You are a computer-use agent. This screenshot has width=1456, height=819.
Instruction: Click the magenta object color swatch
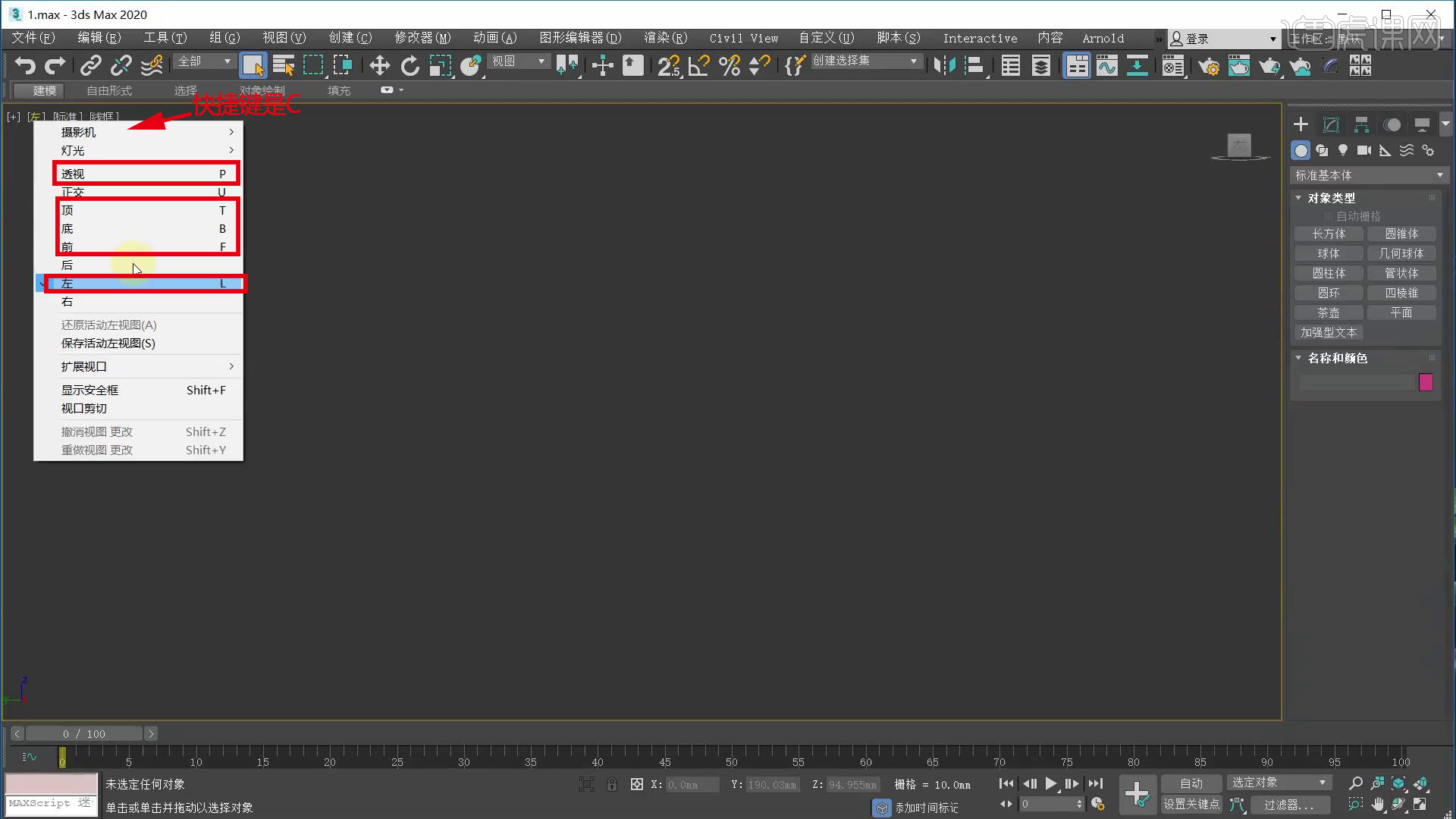click(1426, 382)
